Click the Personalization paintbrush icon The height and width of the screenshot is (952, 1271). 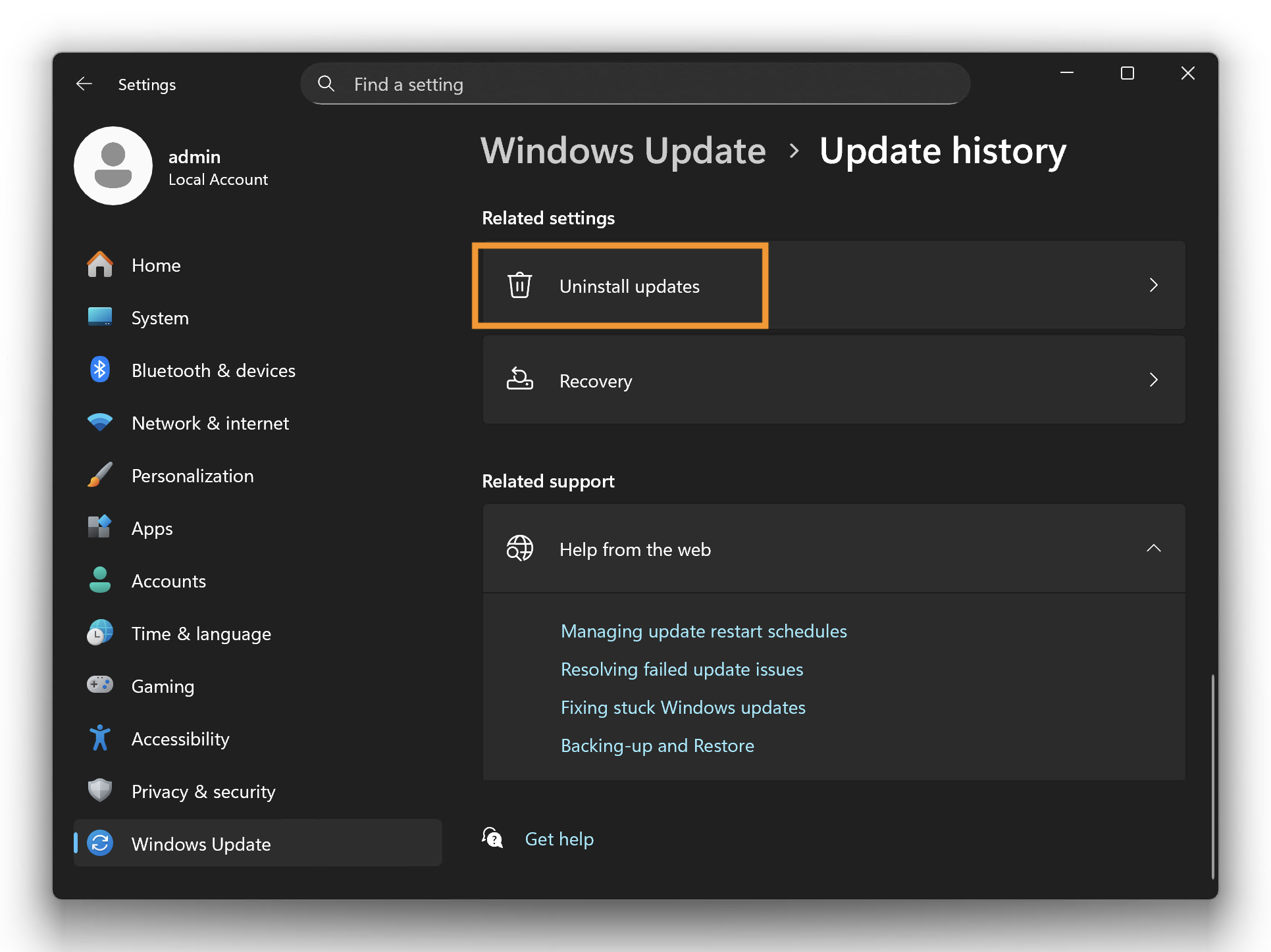tap(100, 475)
